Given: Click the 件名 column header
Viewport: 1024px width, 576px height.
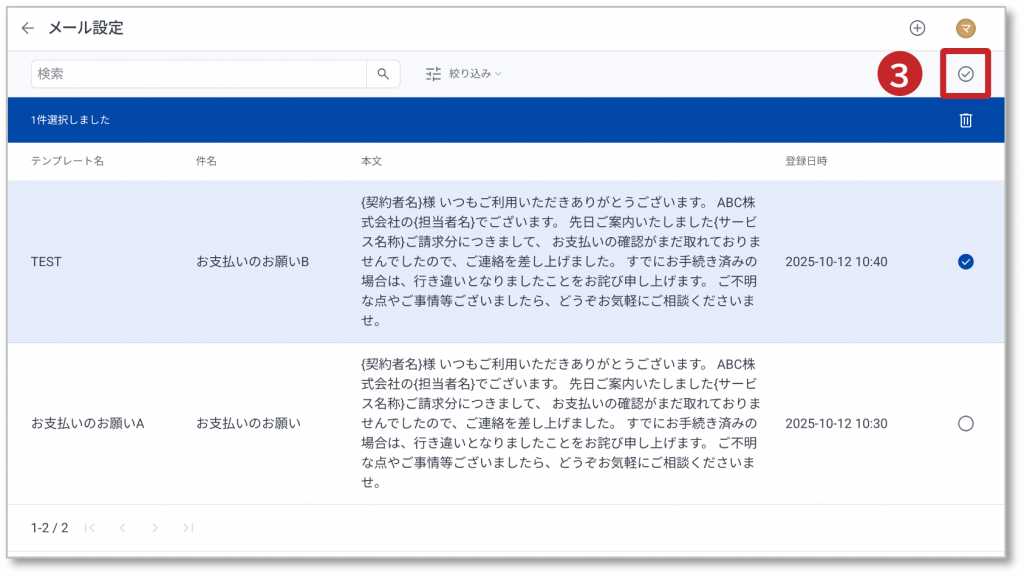Looking at the screenshot, I should click(x=207, y=161).
